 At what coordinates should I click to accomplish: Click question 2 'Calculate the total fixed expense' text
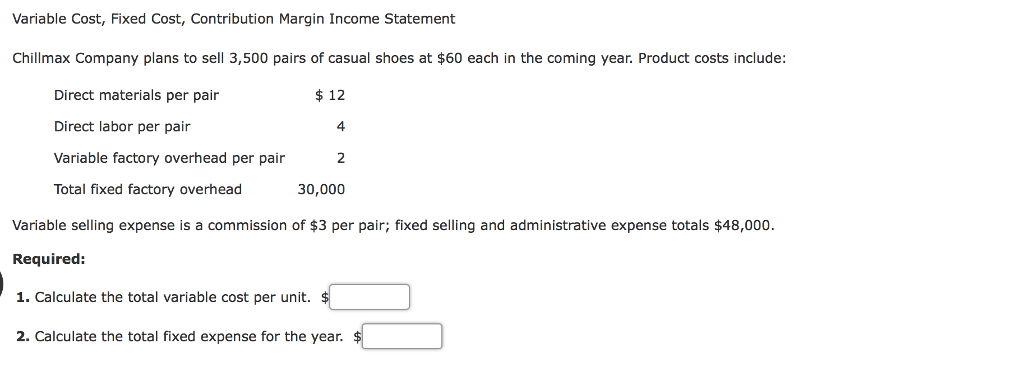(x=189, y=337)
